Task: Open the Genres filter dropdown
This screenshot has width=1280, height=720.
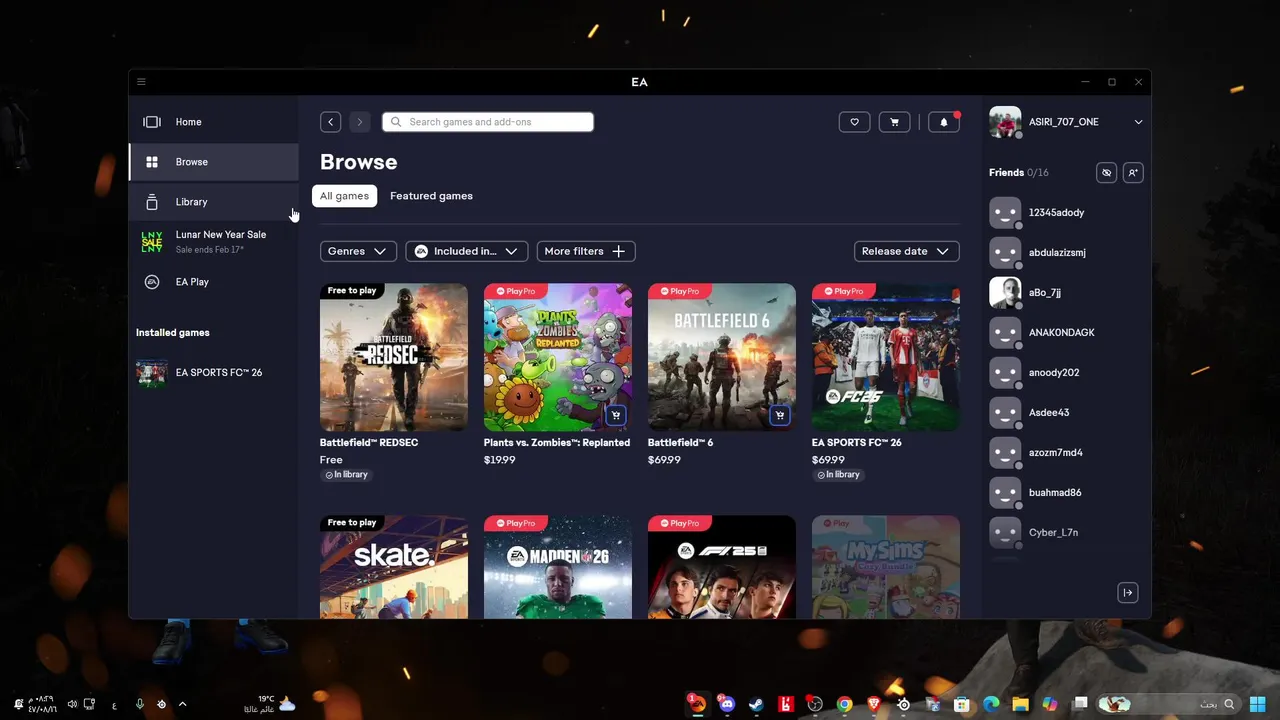Action: point(358,251)
